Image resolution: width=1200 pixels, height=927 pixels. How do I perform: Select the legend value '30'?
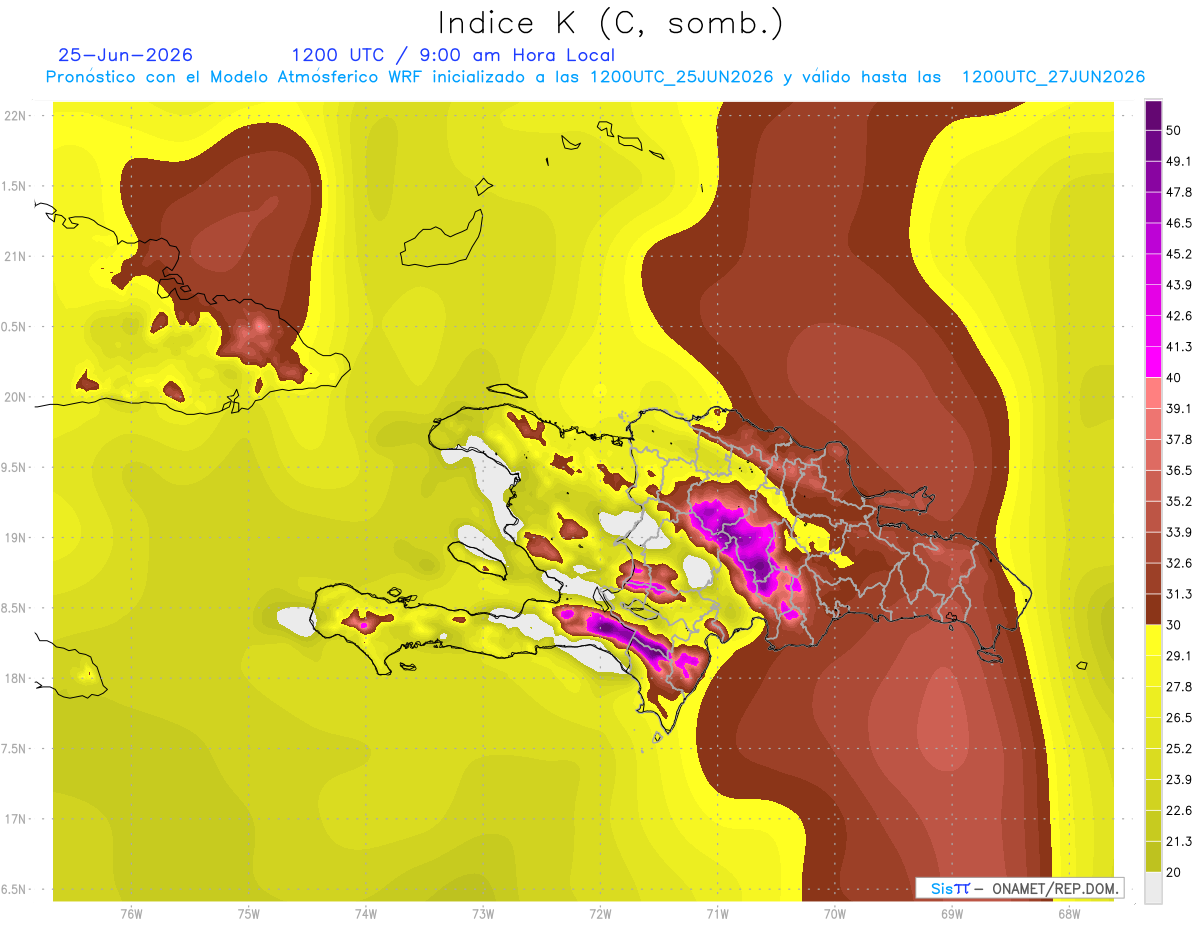pos(1174,625)
